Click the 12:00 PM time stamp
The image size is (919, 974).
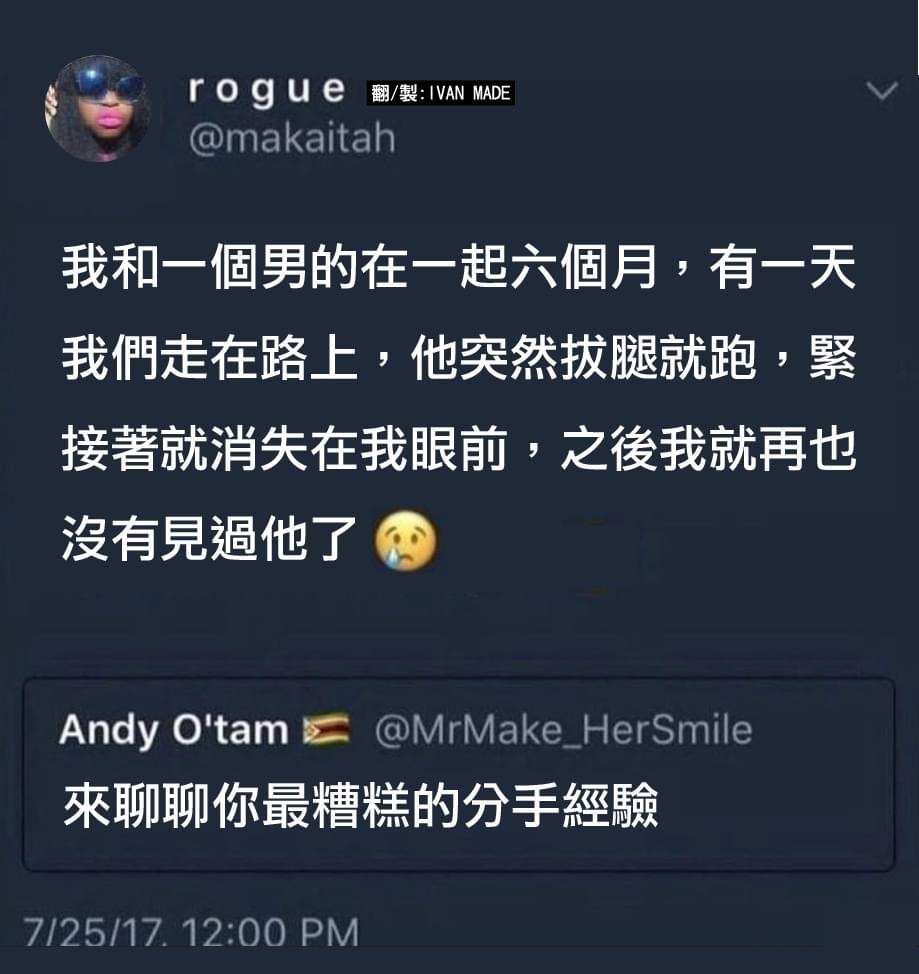271,932
